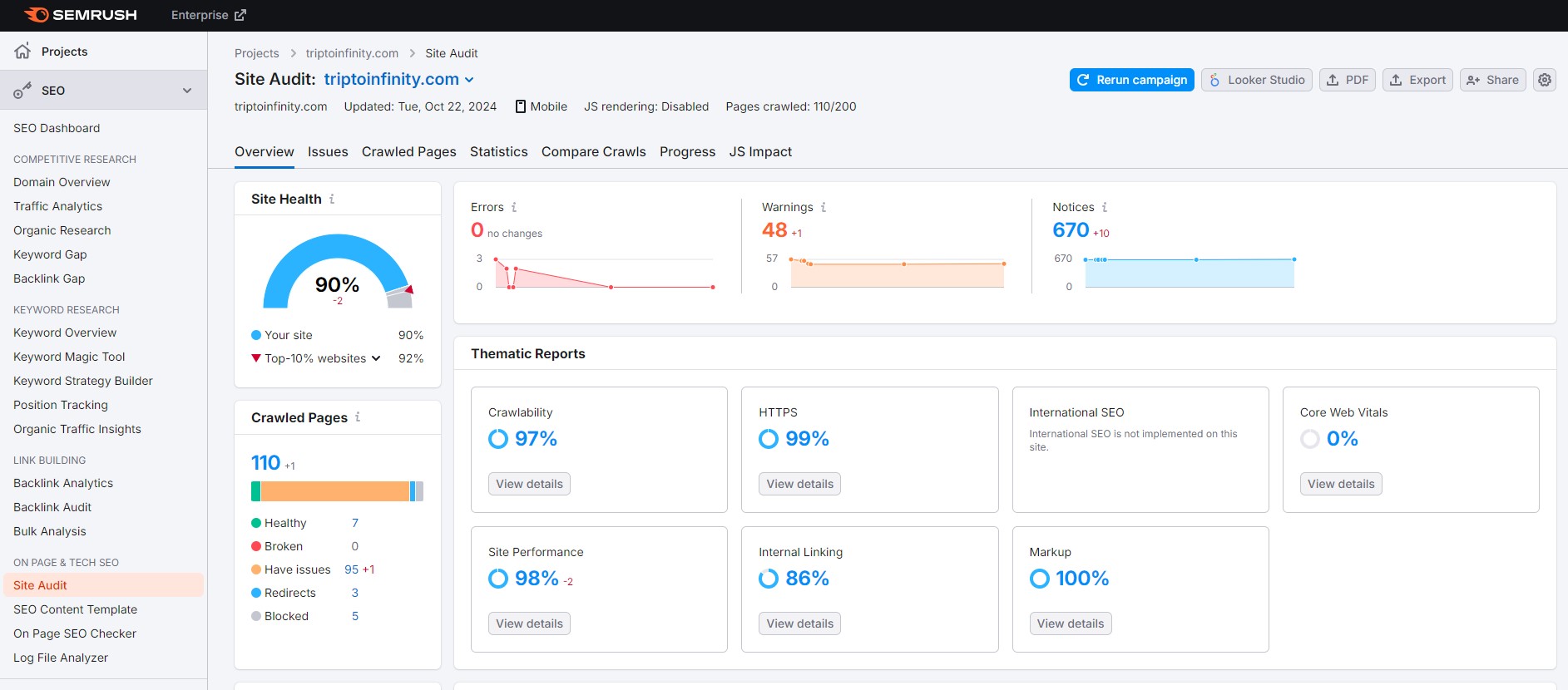View details for Crawlability report
The width and height of the screenshot is (1568, 690).
(529, 484)
